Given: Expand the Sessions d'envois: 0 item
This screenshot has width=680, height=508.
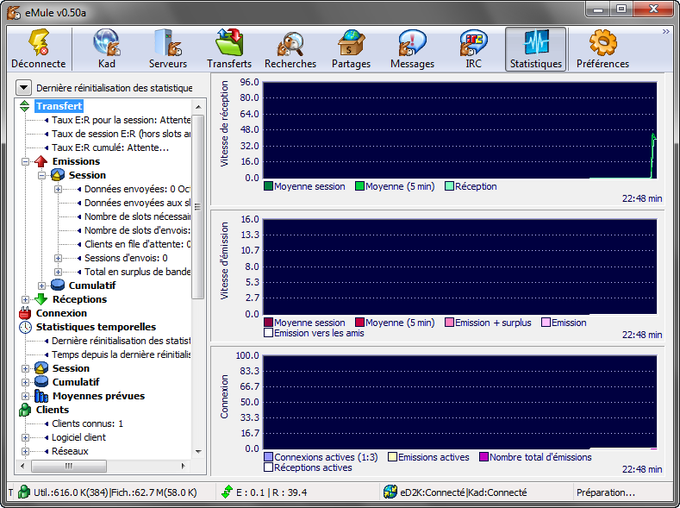Looking at the screenshot, I should click(x=58, y=258).
